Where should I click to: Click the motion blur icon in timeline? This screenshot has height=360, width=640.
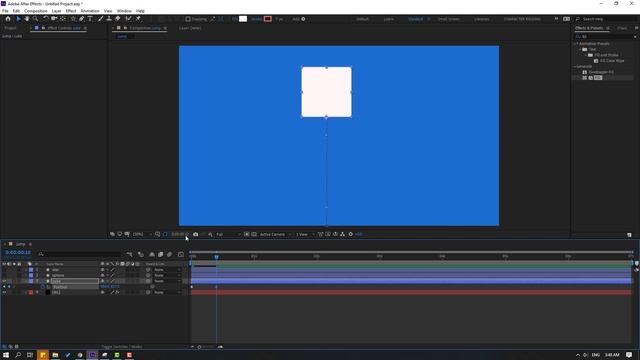[x=169, y=254]
